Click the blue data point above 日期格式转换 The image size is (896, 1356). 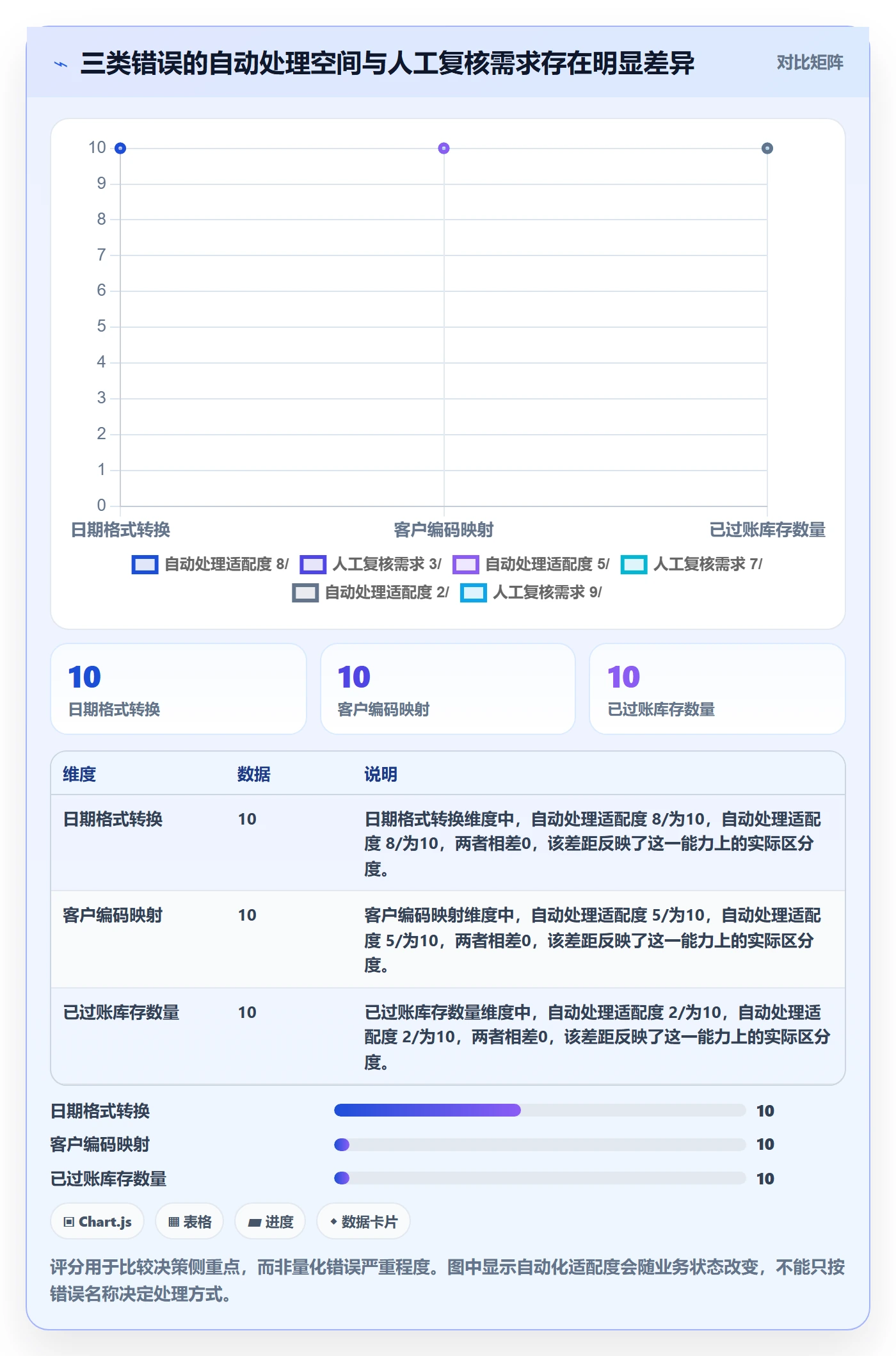pos(120,149)
